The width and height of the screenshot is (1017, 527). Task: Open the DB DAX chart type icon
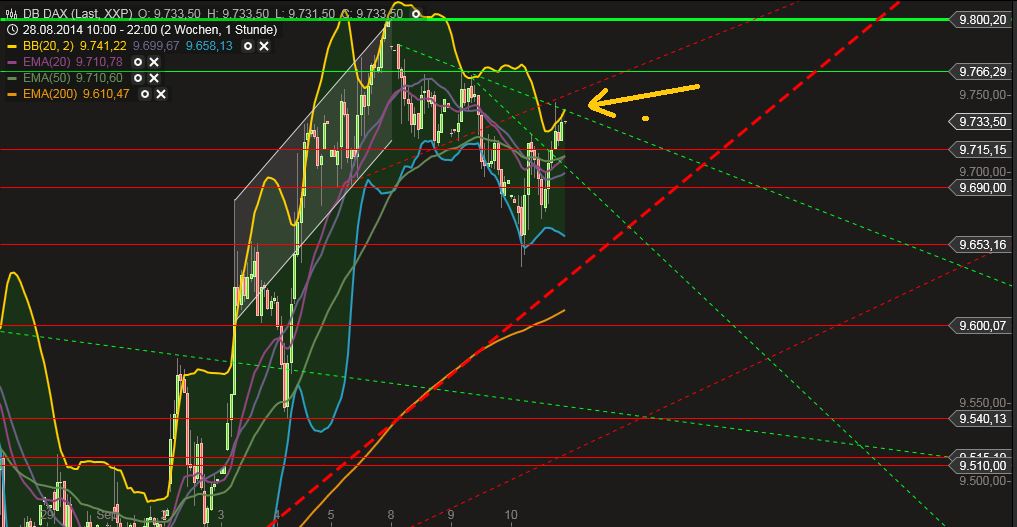tap(12, 13)
